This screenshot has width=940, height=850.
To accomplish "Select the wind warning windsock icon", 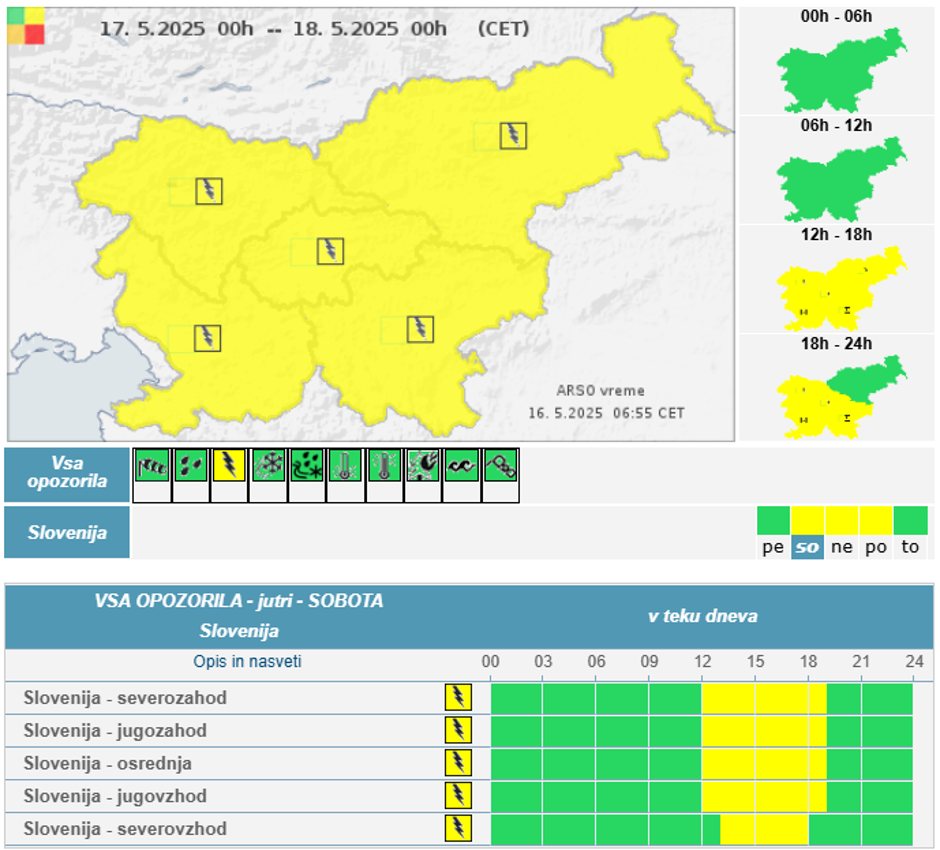I will click(x=152, y=465).
